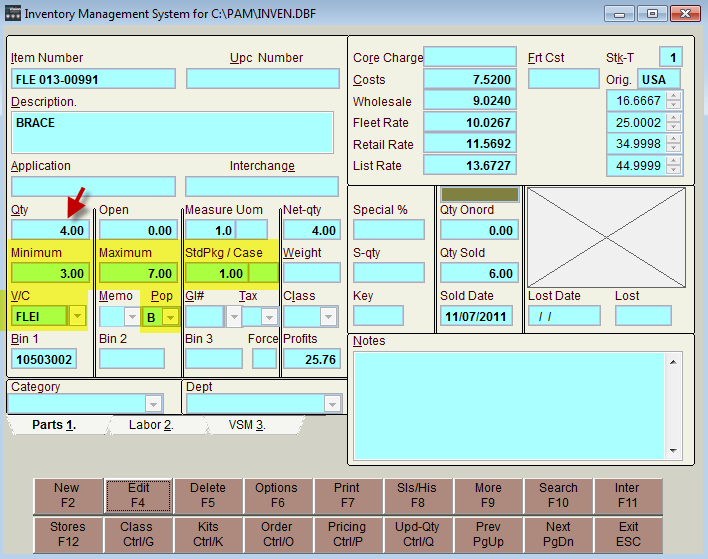Click the Notes scrollbar down arrow

[673, 451]
